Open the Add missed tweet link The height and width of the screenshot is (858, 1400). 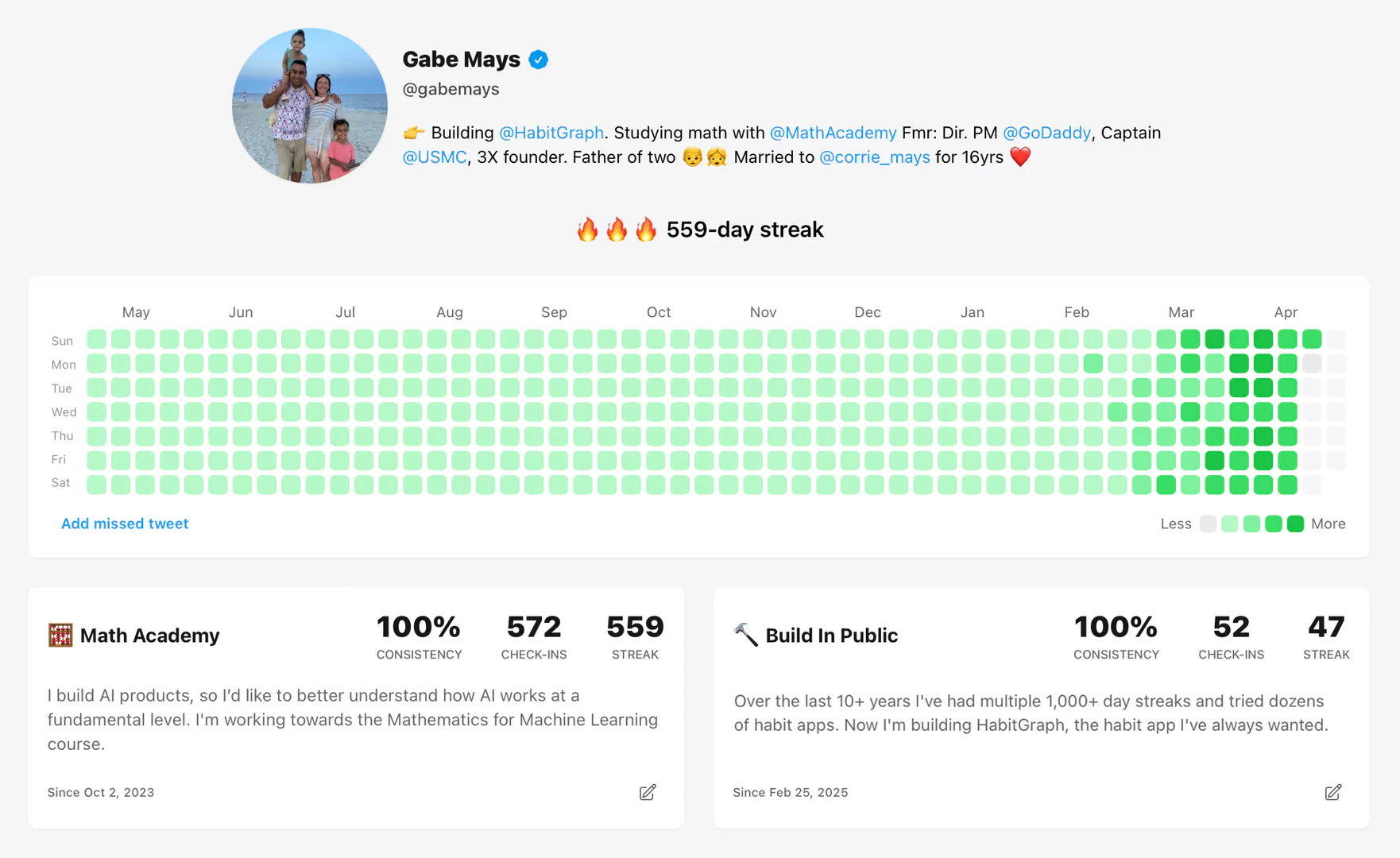(125, 524)
